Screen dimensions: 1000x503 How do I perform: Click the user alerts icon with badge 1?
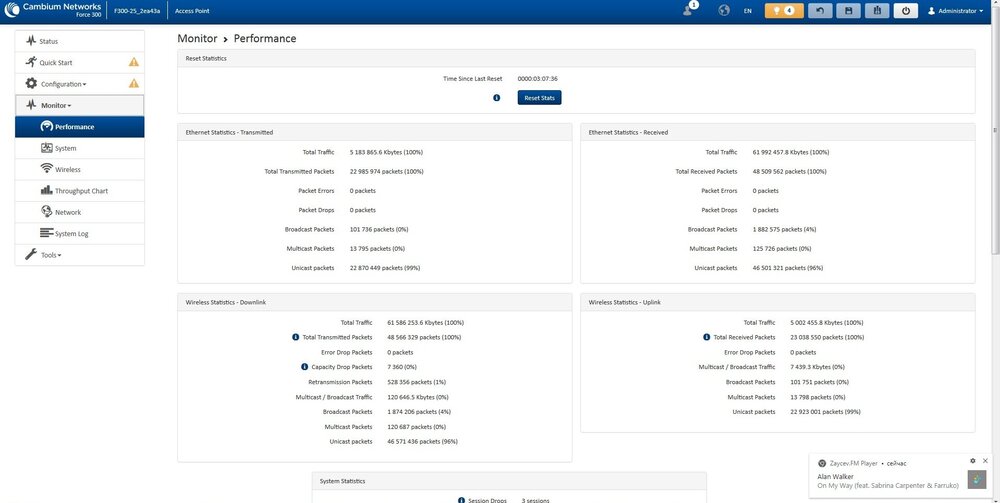point(689,10)
